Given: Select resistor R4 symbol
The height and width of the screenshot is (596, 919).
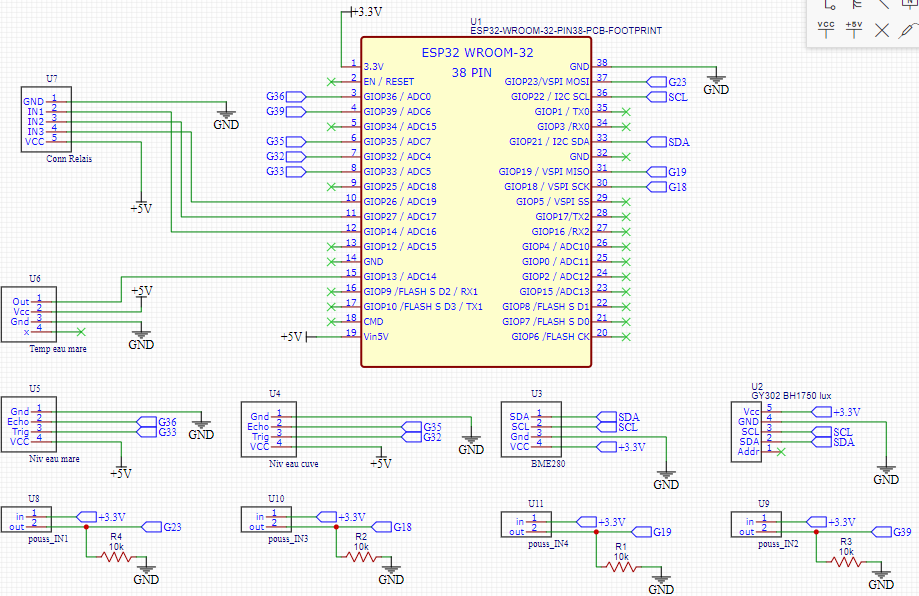Looking at the screenshot, I should [117, 556].
